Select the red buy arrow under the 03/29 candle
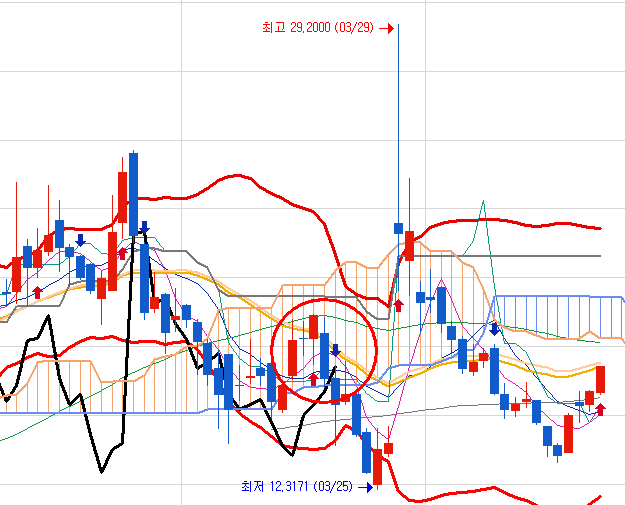The width and height of the screenshot is (625, 505). (398, 306)
